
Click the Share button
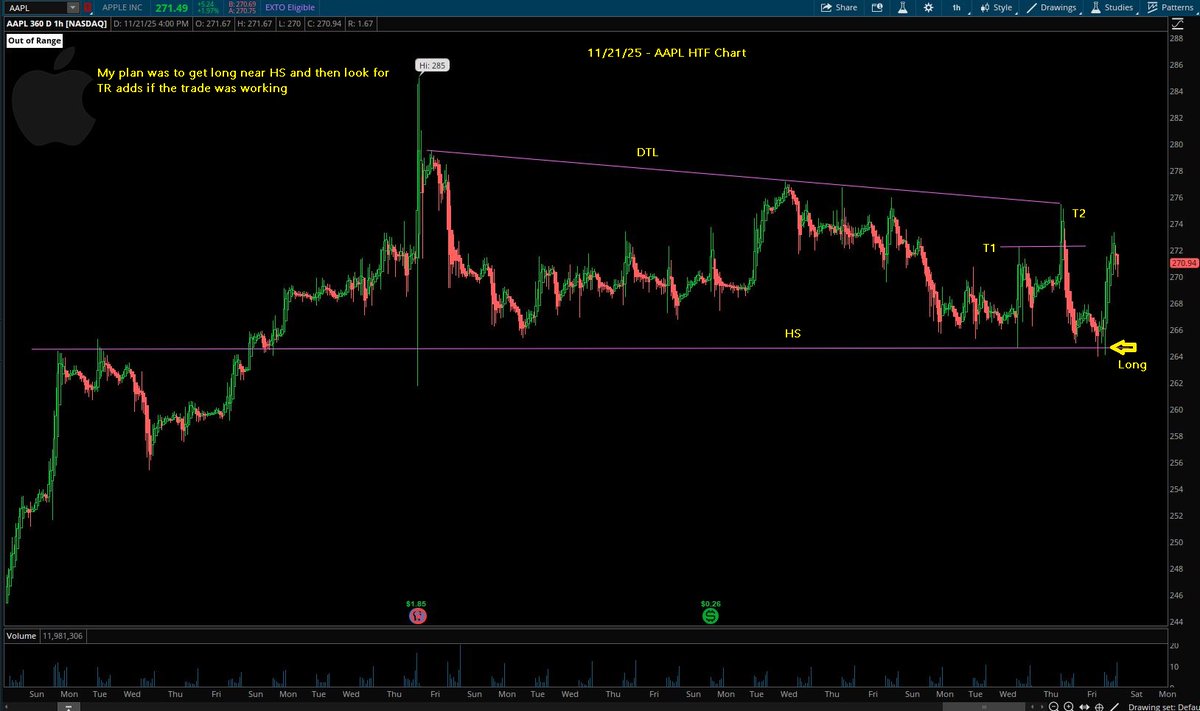click(838, 7)
